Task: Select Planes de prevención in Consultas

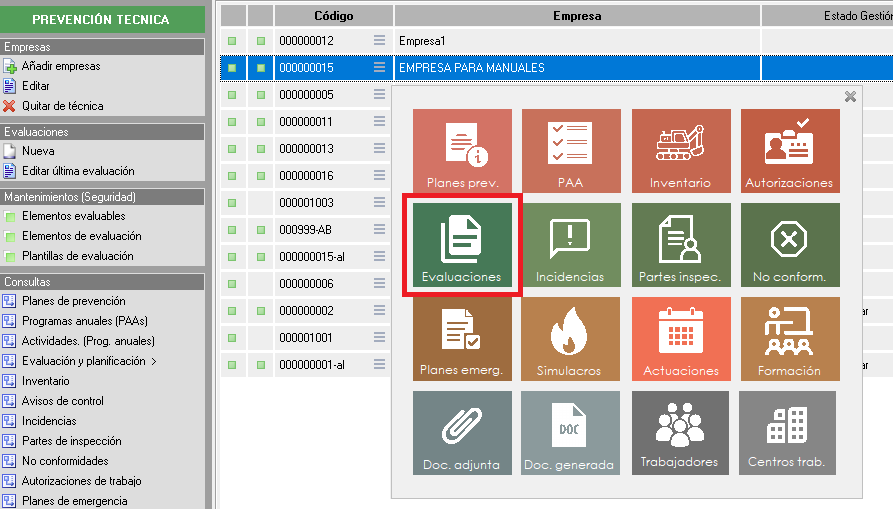Action: [73, 301]
